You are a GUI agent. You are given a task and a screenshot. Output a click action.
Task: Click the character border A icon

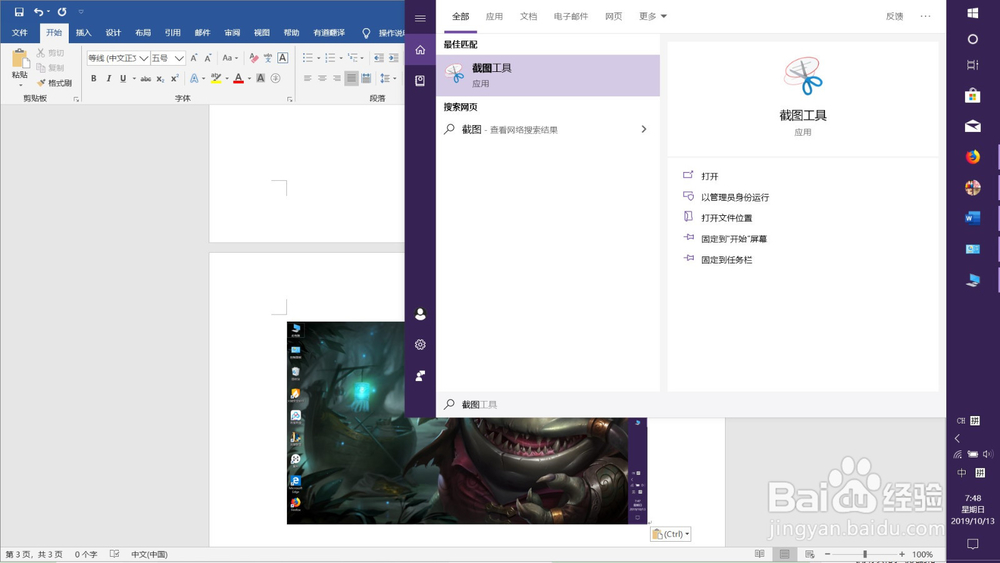(283, 58)
